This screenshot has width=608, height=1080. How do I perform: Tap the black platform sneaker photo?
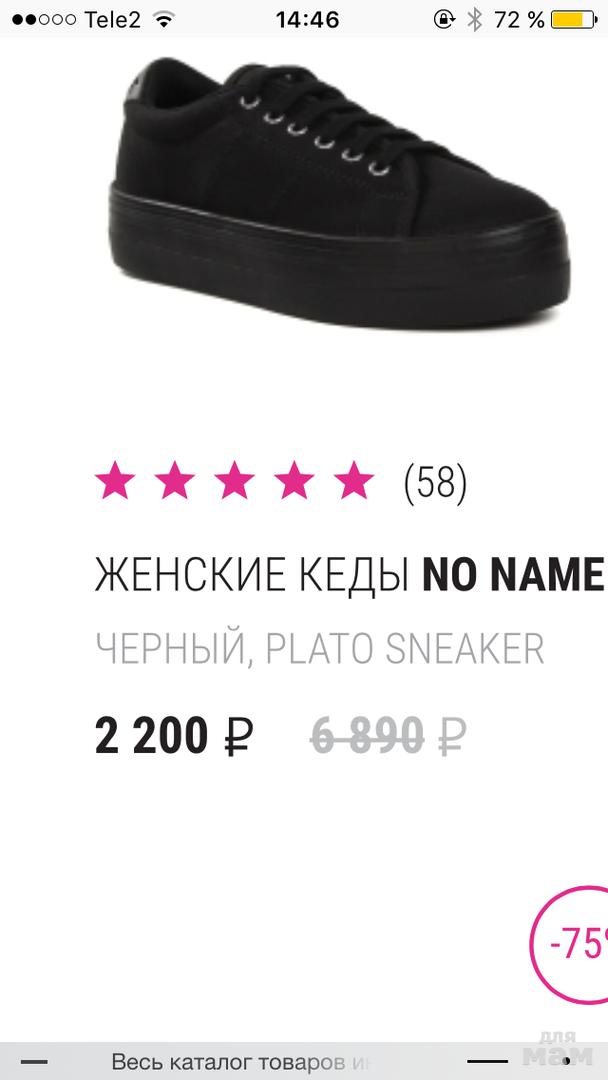(340, 191)
